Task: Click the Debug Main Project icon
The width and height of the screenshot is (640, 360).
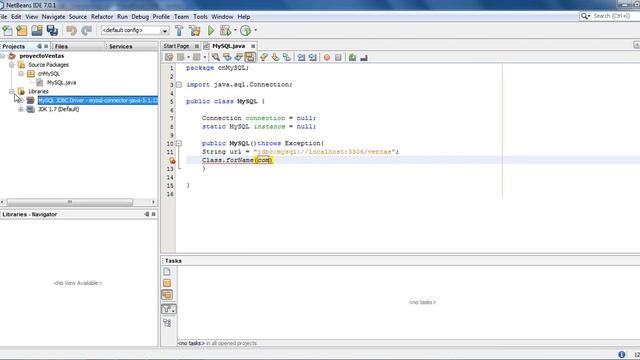Action: tap(225, 31)
